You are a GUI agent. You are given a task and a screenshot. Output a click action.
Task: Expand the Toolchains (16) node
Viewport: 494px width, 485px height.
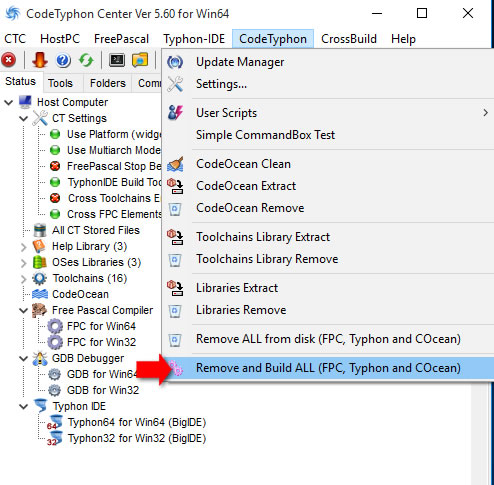[x=23, y=279]
